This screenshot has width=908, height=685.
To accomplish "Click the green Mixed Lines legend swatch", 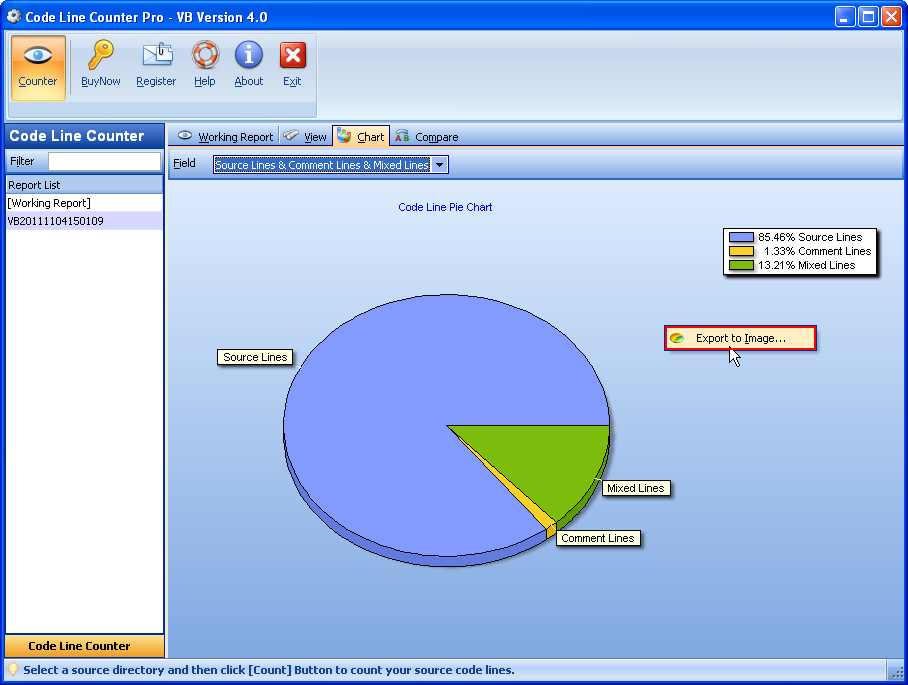I will click(x=741, y=265).
